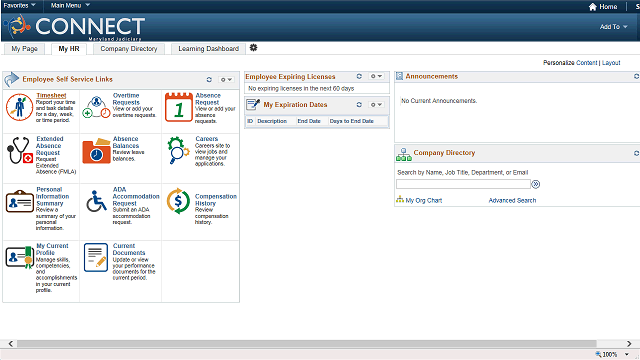The height and width of the screenshot is (360, 640).
Task: Click the Absence Balances text link
Action: pos(126,142)
